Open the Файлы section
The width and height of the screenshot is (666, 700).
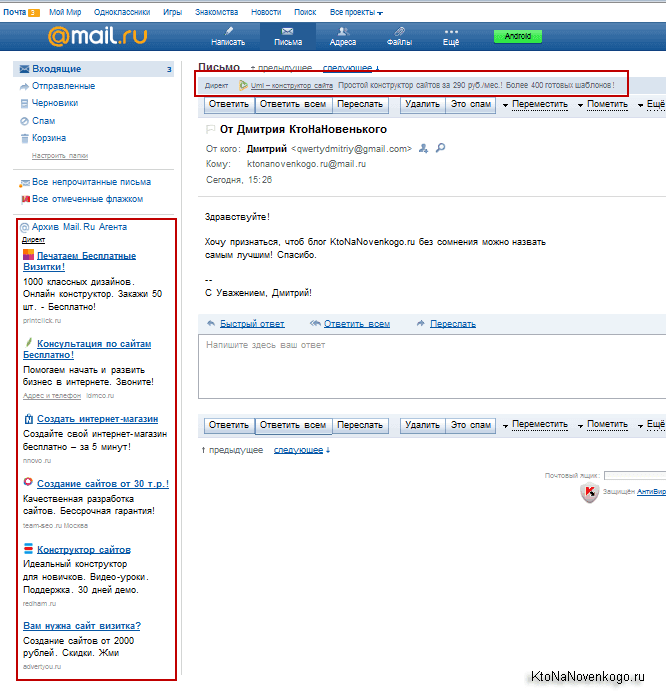(x=399, y=37)
